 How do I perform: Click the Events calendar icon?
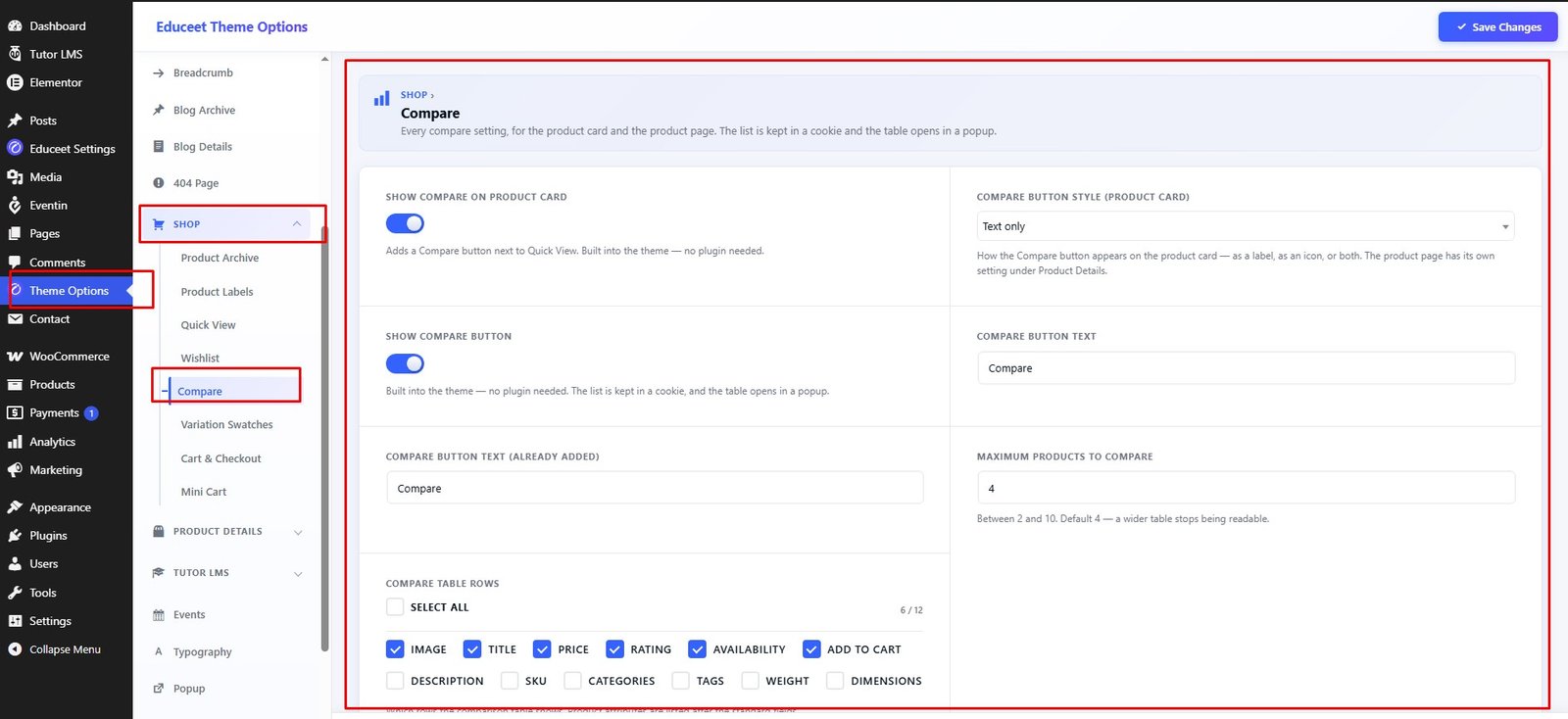tap(159, 615)
